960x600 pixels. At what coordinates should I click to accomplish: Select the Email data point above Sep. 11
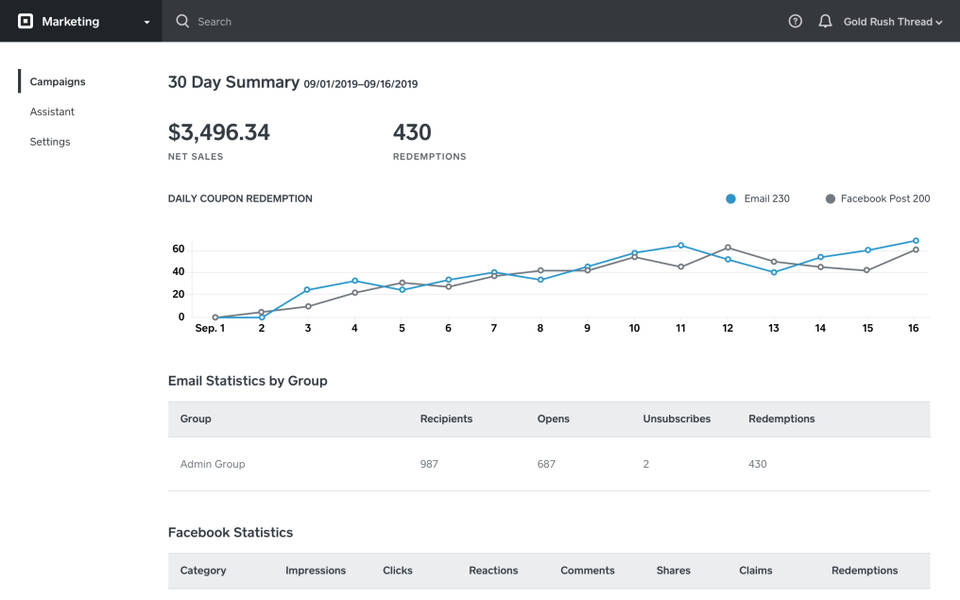click(x=680, y=243)
